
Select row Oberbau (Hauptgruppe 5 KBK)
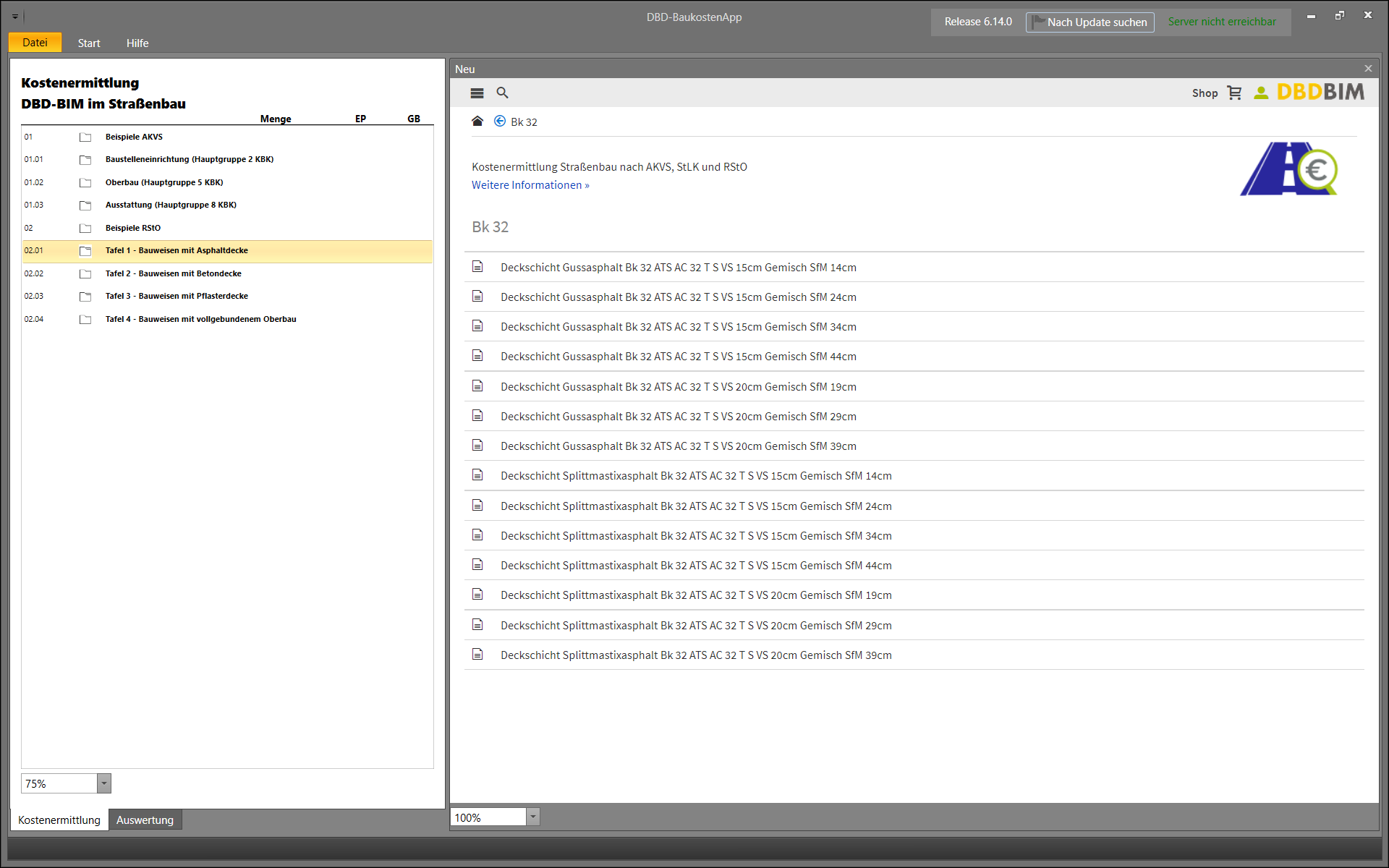[x=227, y=182]
